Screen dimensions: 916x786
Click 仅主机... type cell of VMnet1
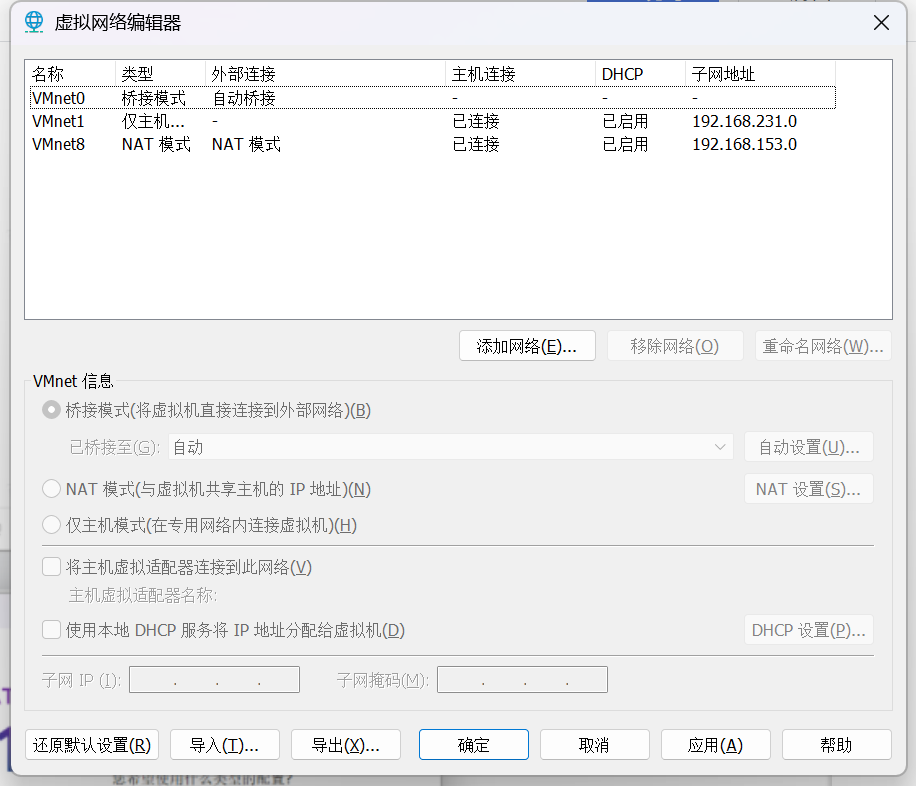point(153,121)
